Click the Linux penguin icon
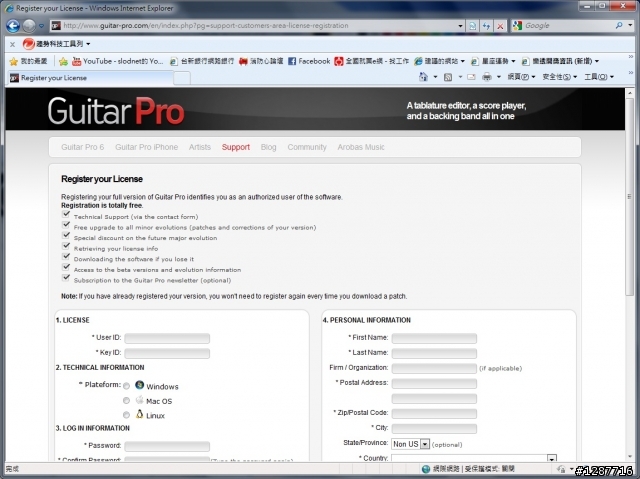Viewport: 640px width, 479px height. tap(140, 414)
